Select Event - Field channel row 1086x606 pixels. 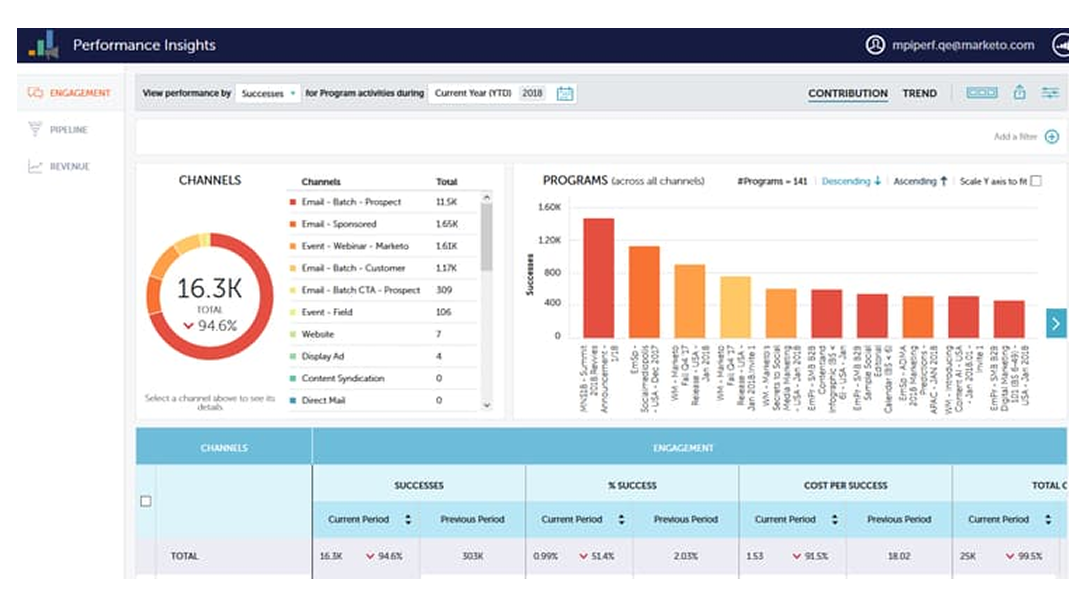[x=382, y=312]
